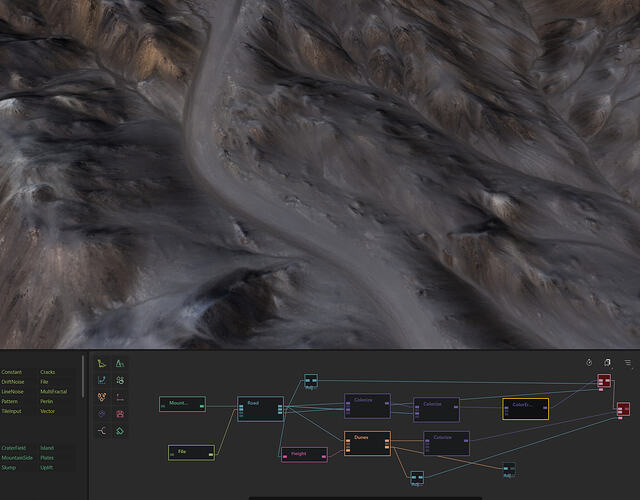
Task: Select Perlin in the node list
Action: [x=47, y=401]
